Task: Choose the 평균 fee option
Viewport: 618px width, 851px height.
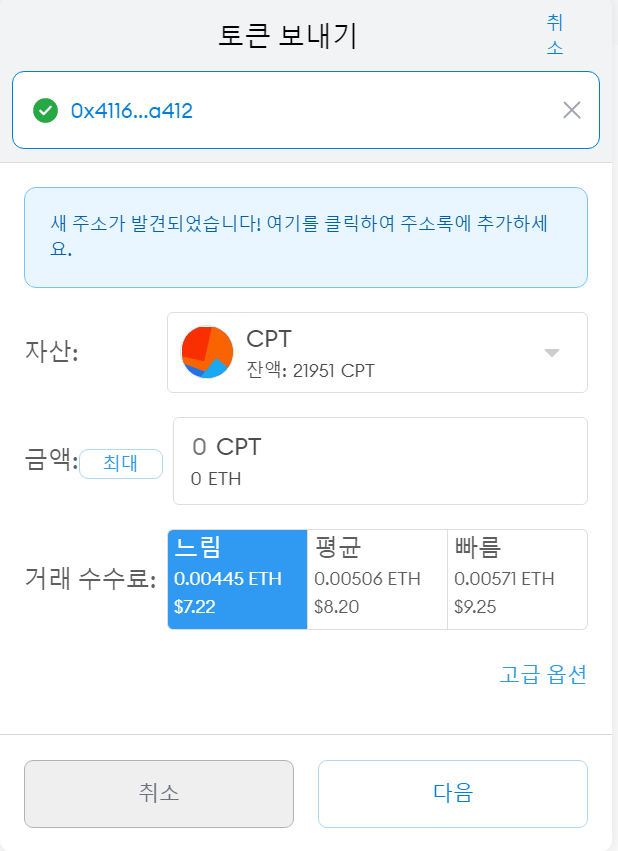Action: pyautogui.click(x=376, y=578)
